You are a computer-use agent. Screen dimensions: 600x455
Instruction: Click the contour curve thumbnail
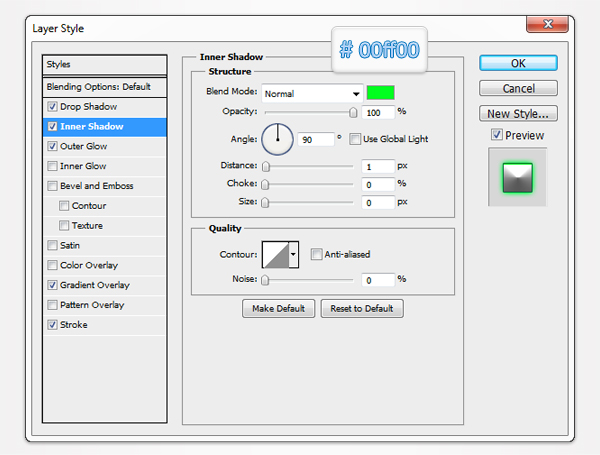coord(275,255)
